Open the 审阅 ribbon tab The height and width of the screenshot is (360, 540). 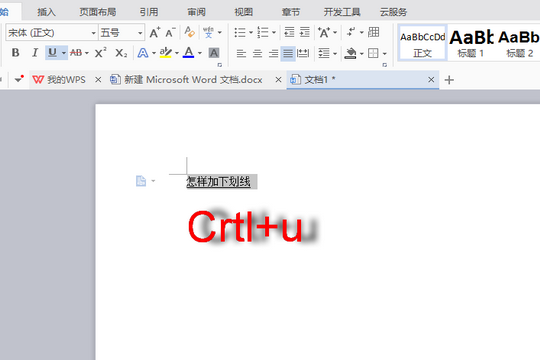(x=196, y=12)
